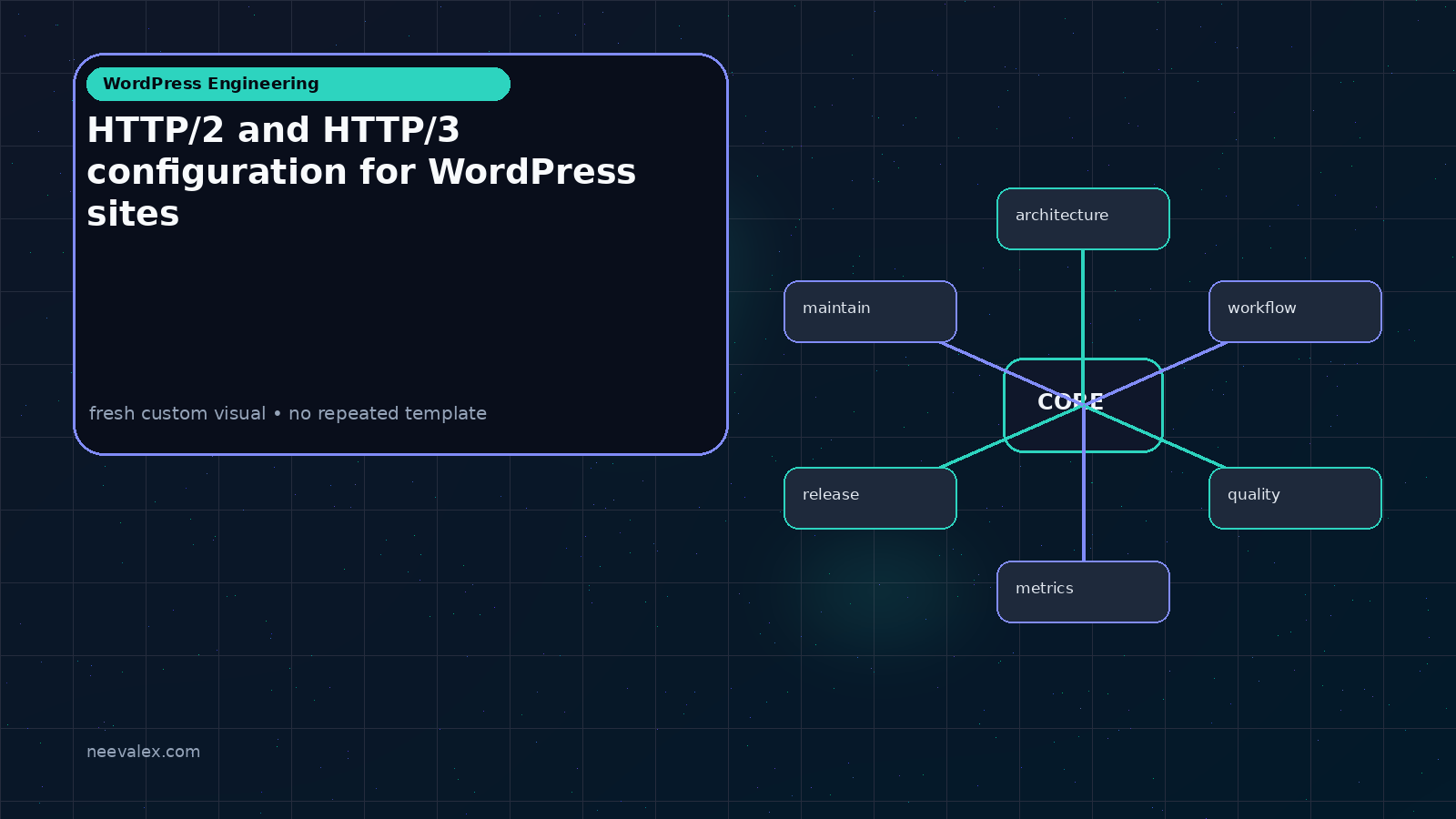Viewport: 1456px width, 819px height.
Task: Select the quality node box
Action: click(x=1295, y=498)
